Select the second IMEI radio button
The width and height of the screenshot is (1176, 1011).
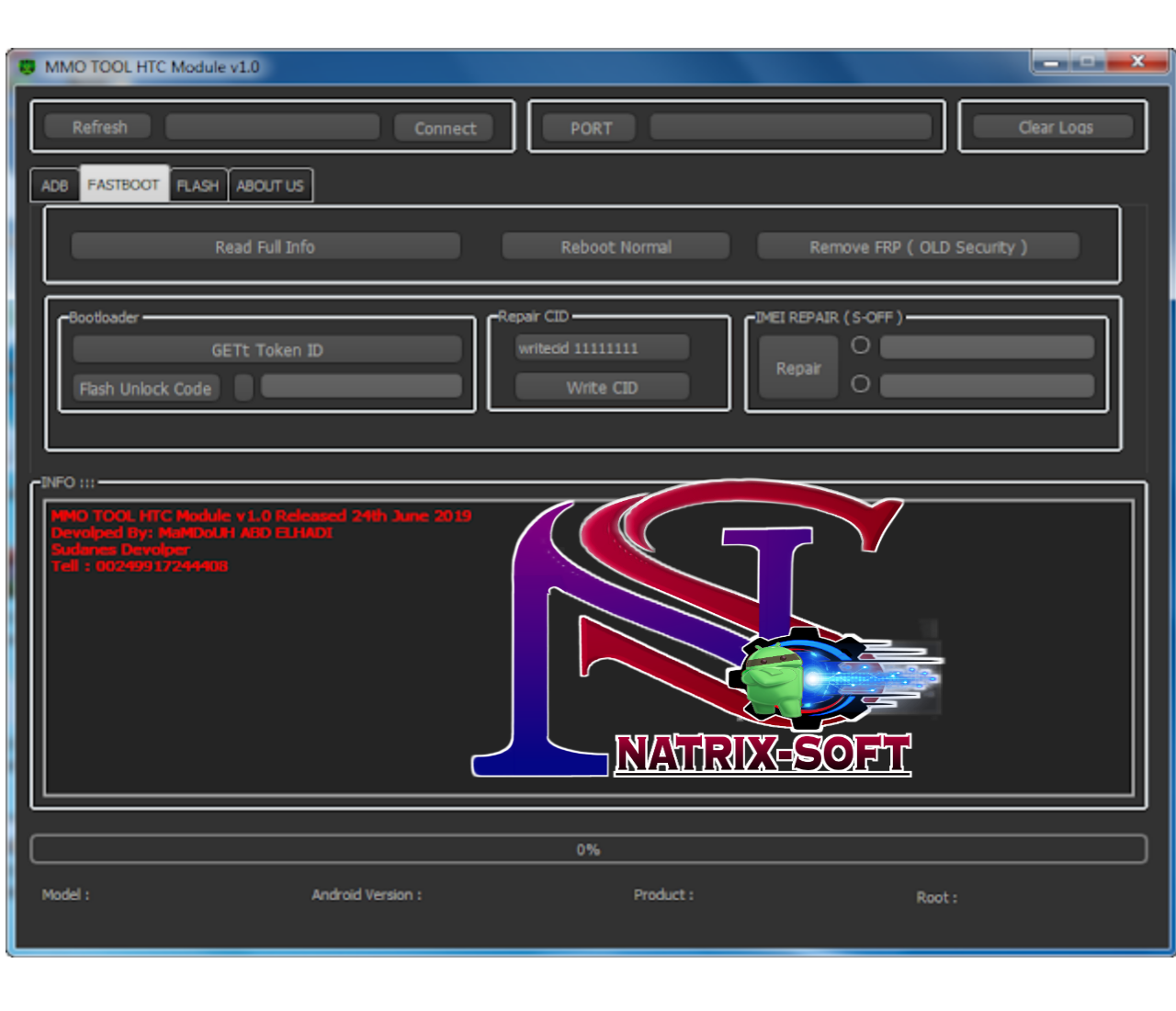(860, 383)
